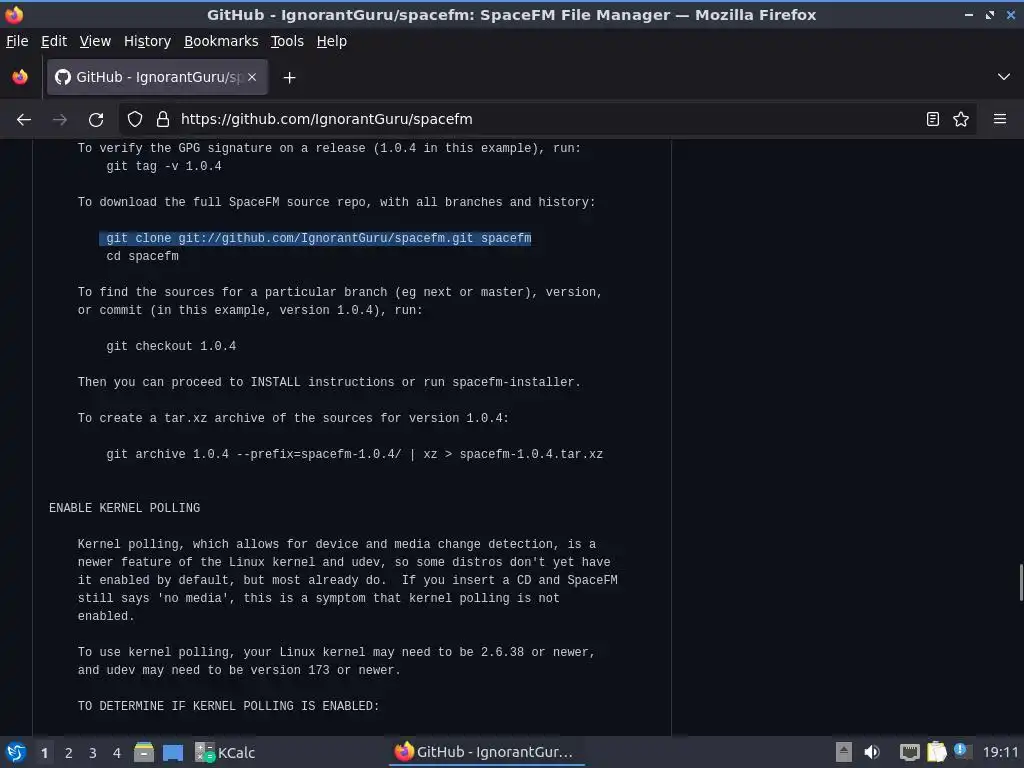This screenshot has height=768, width=1024.
Task: Open the volume control tray icon
Action: 872,752
